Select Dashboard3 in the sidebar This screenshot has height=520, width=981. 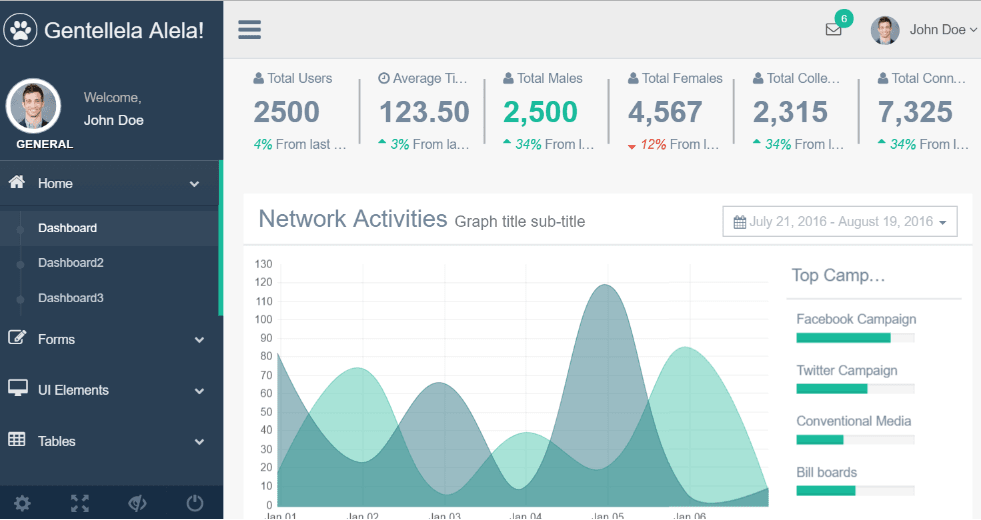[x=71, y=298]
